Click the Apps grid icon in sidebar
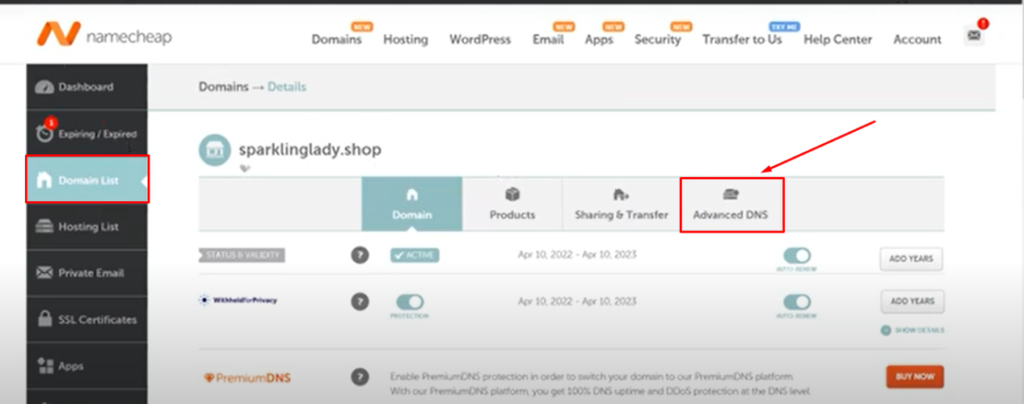Image resolution: width=1024 pixels, height=404 pixels. tap(44, 365)
